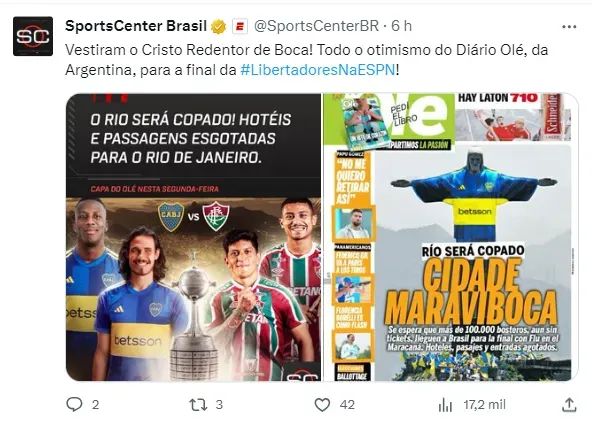
Task: Open the reply comment icon
Action: [x=74, y=404]
